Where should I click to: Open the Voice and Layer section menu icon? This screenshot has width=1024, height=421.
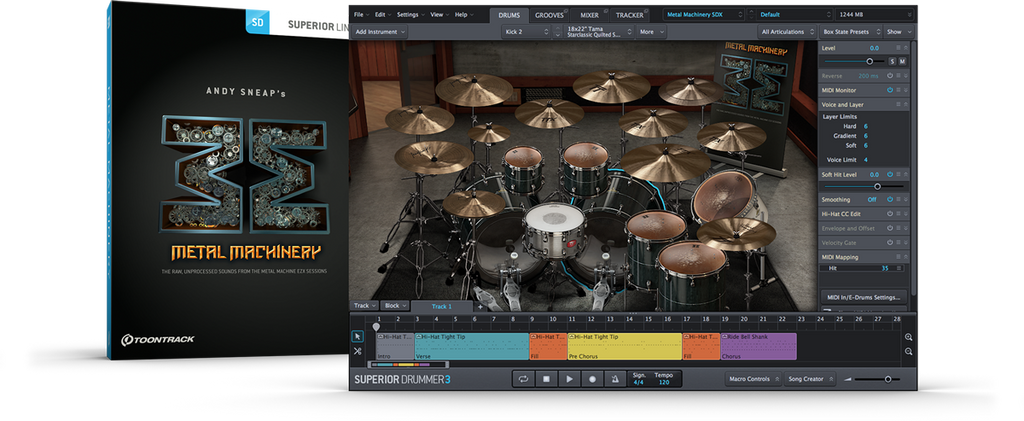(898, 104)
